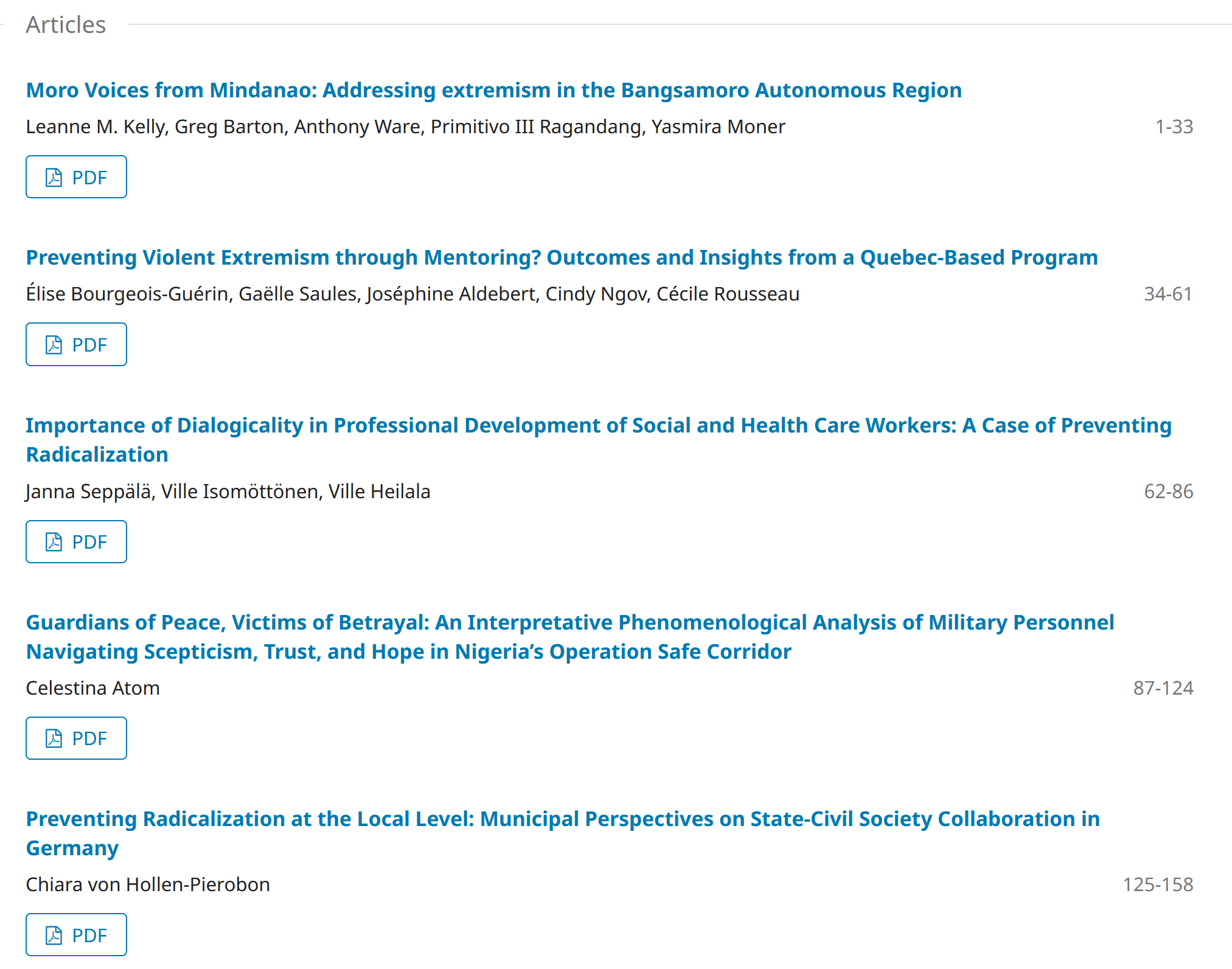The width and height of the screenshot is (1232, 969).
Task: Click the PDF icon under Janna Seppälä's article
Action: click(54, 542)
